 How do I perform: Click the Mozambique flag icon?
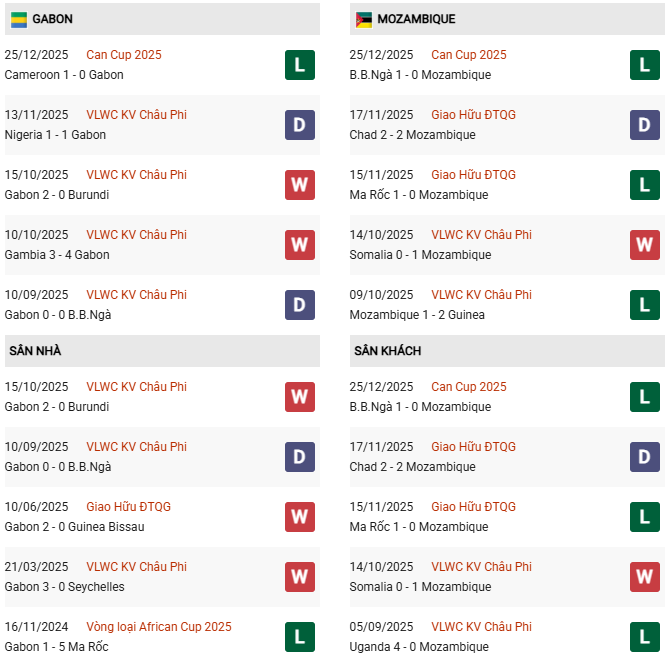pyautogui.click(x=364, y=19)
